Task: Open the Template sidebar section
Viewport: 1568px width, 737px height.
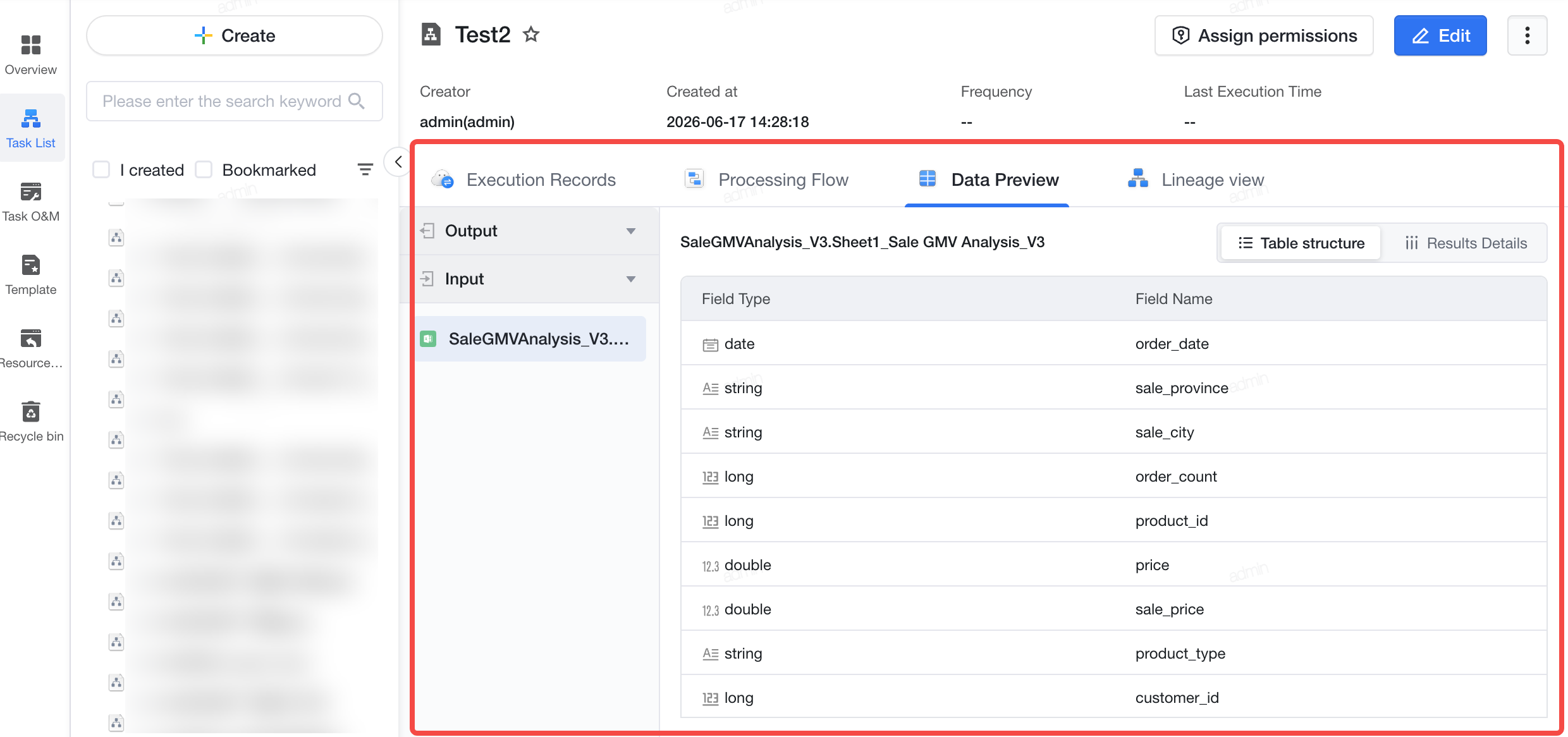Action: [30, 275]
